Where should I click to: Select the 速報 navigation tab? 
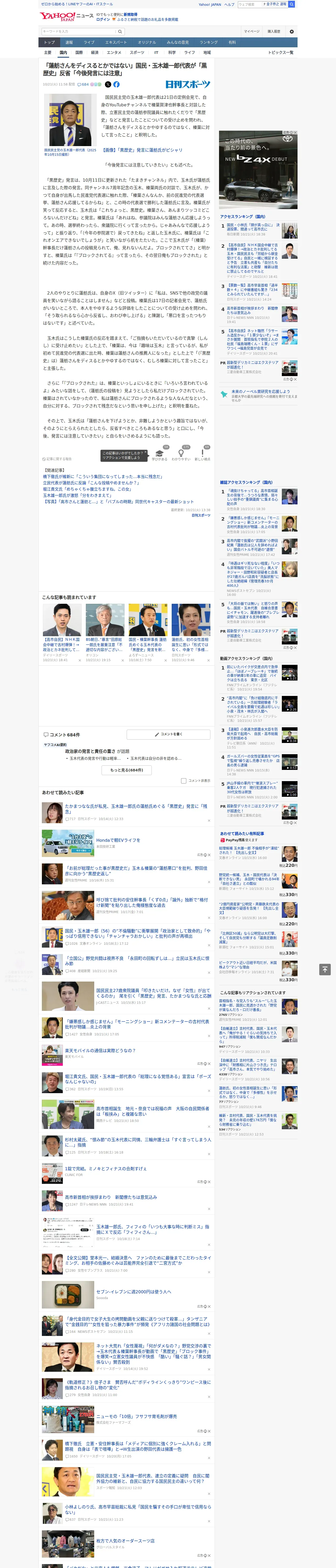[x=69, y=43]
